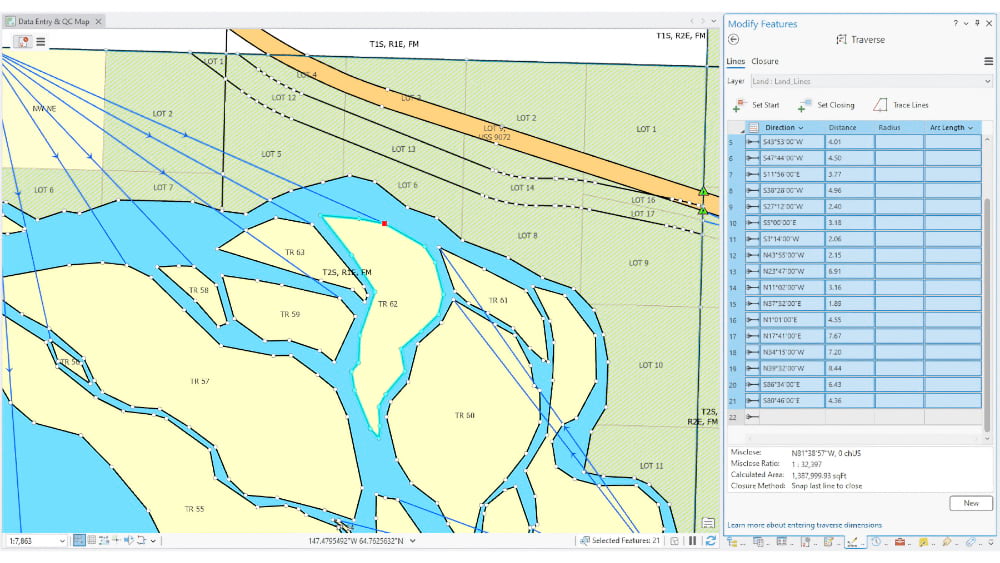Click the popup window icon at map corner
Viewport: 1000px width, 563px height.
(x=708, y=523)
